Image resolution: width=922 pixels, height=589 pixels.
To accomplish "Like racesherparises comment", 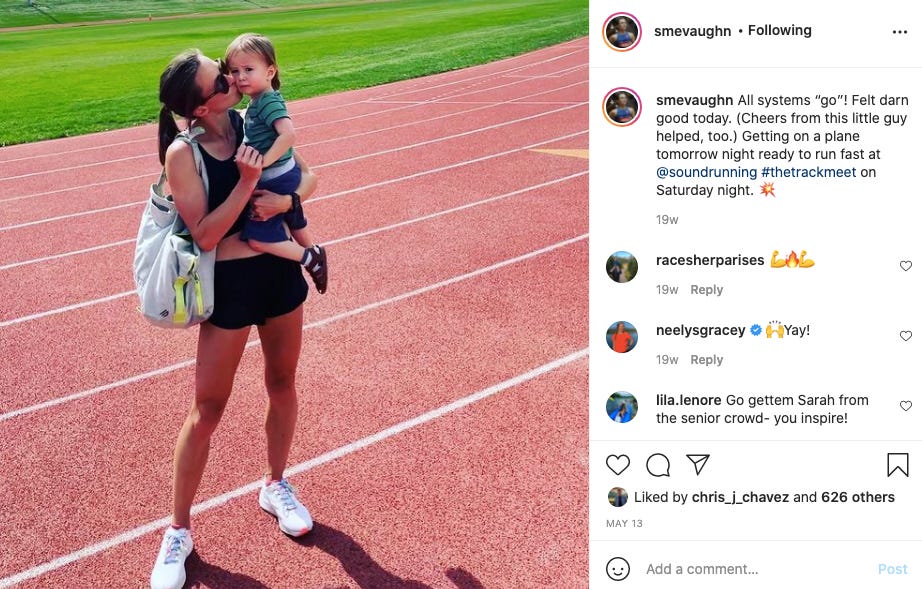I will pos(906,266).
